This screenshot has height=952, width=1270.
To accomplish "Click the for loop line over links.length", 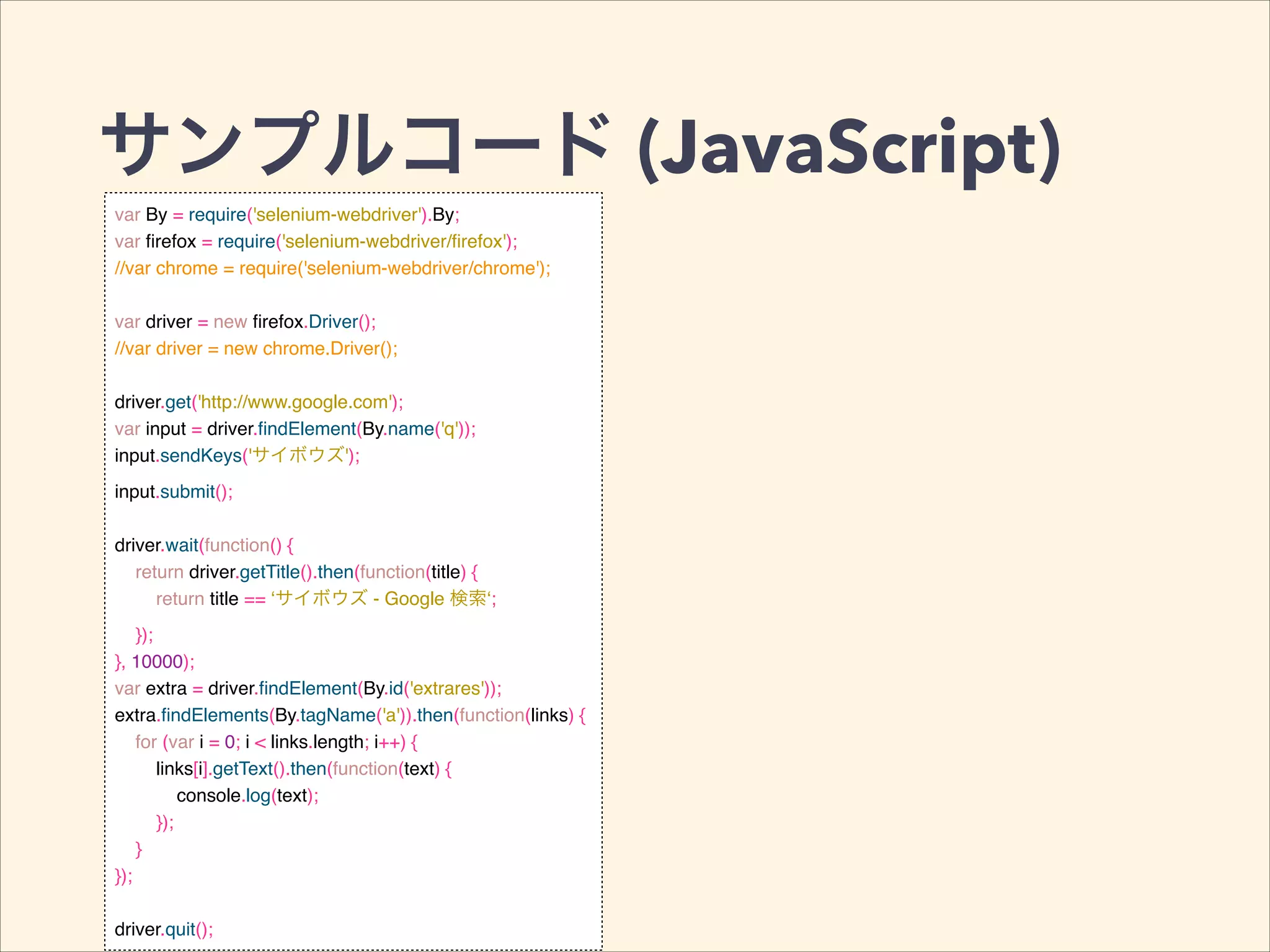I will [x=277, y=742].
